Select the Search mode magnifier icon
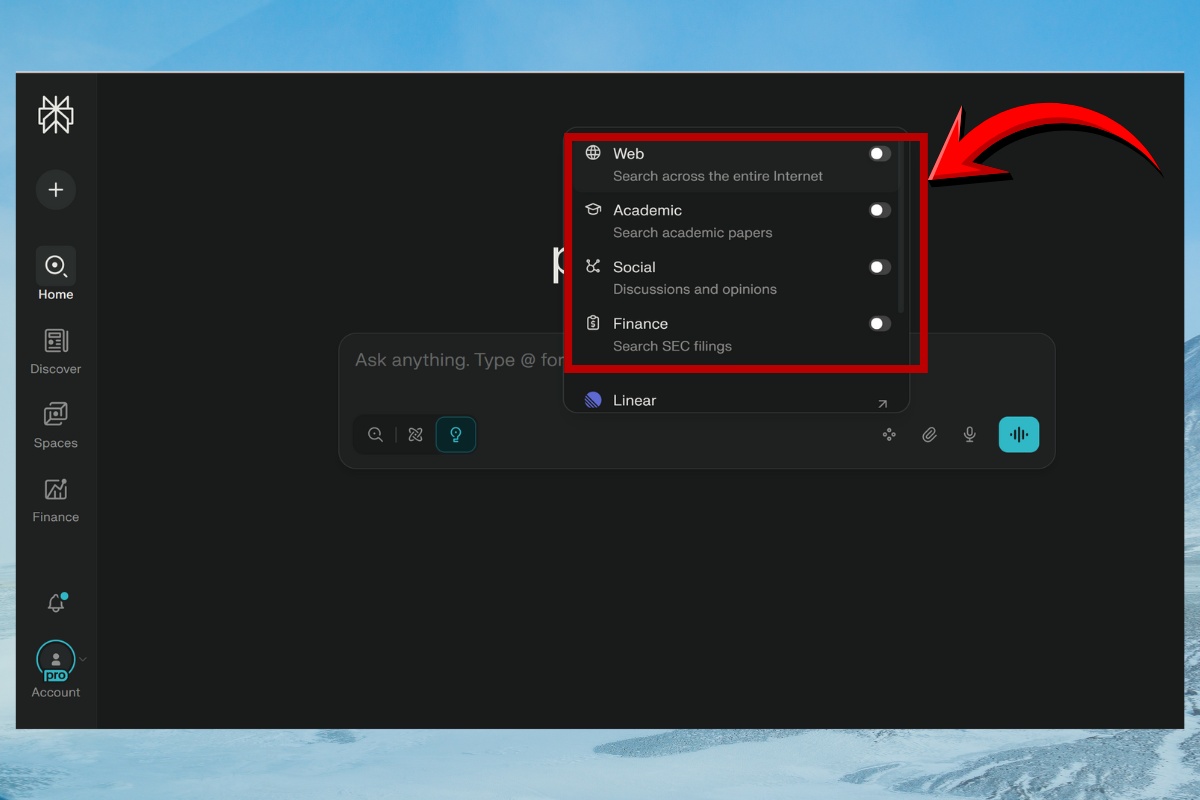 (375, 435)
